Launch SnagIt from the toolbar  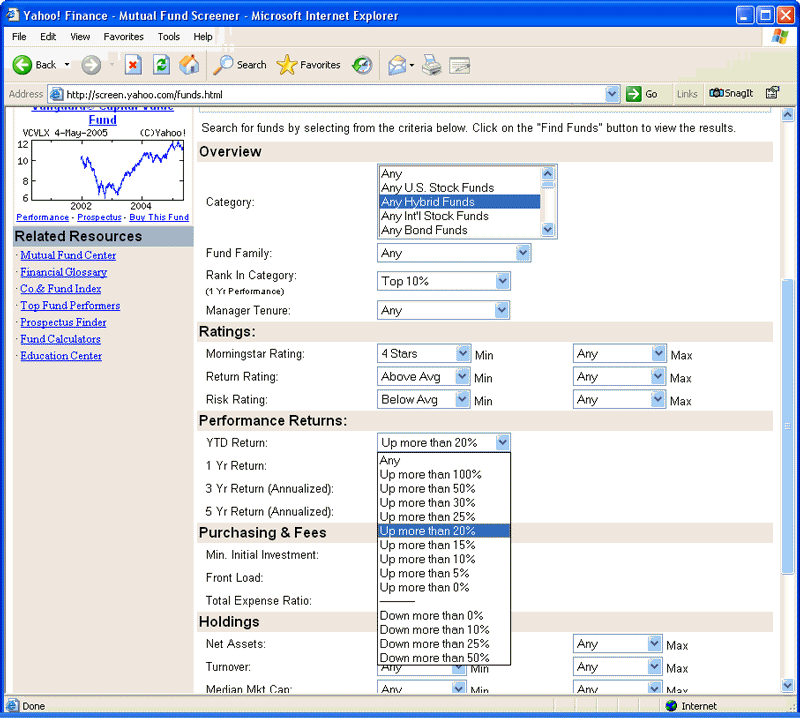pyautogui.click(x=731, y=93)
